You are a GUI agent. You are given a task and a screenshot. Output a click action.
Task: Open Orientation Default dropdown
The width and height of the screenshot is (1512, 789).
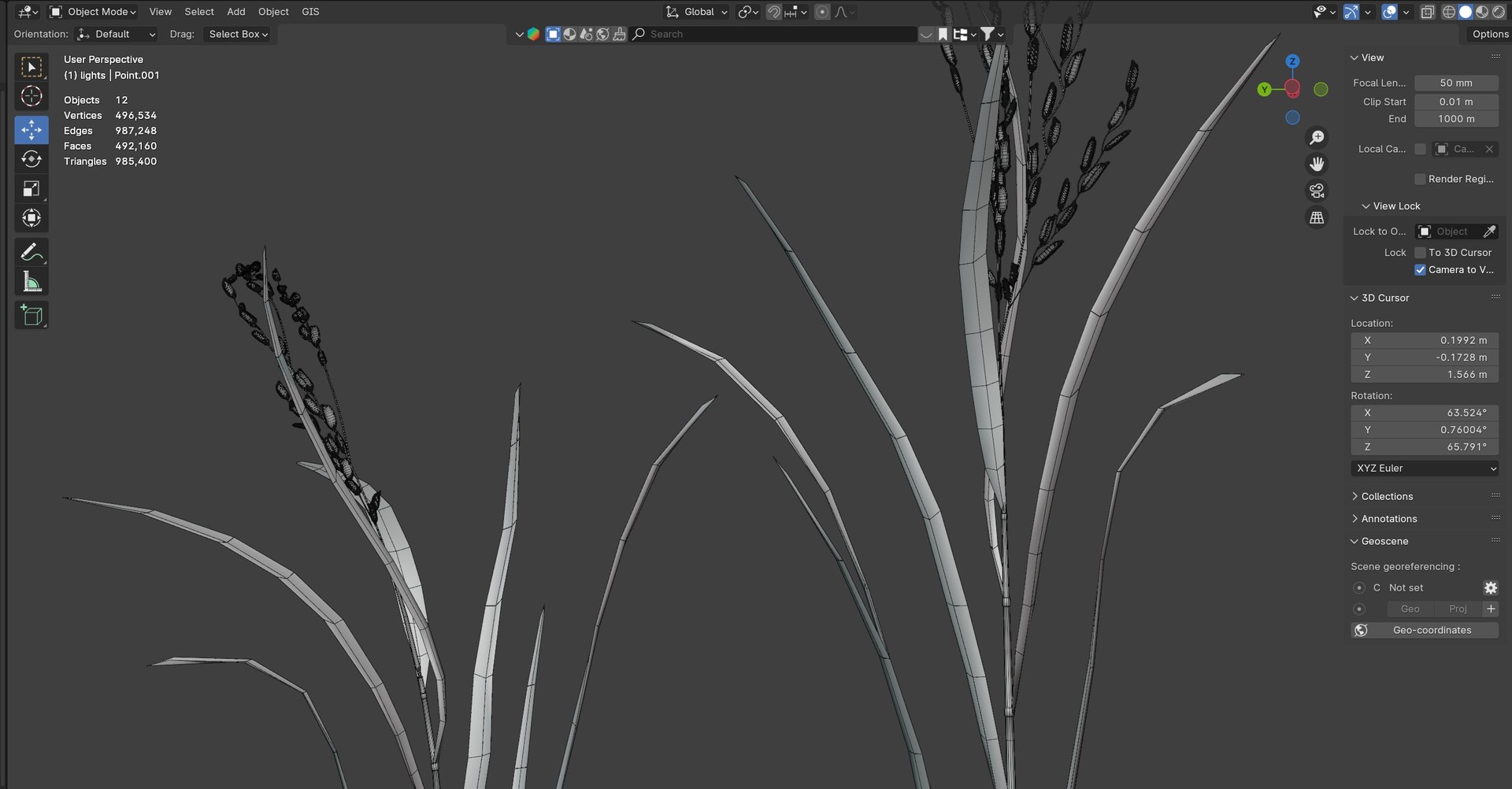[x=117, y=35]
